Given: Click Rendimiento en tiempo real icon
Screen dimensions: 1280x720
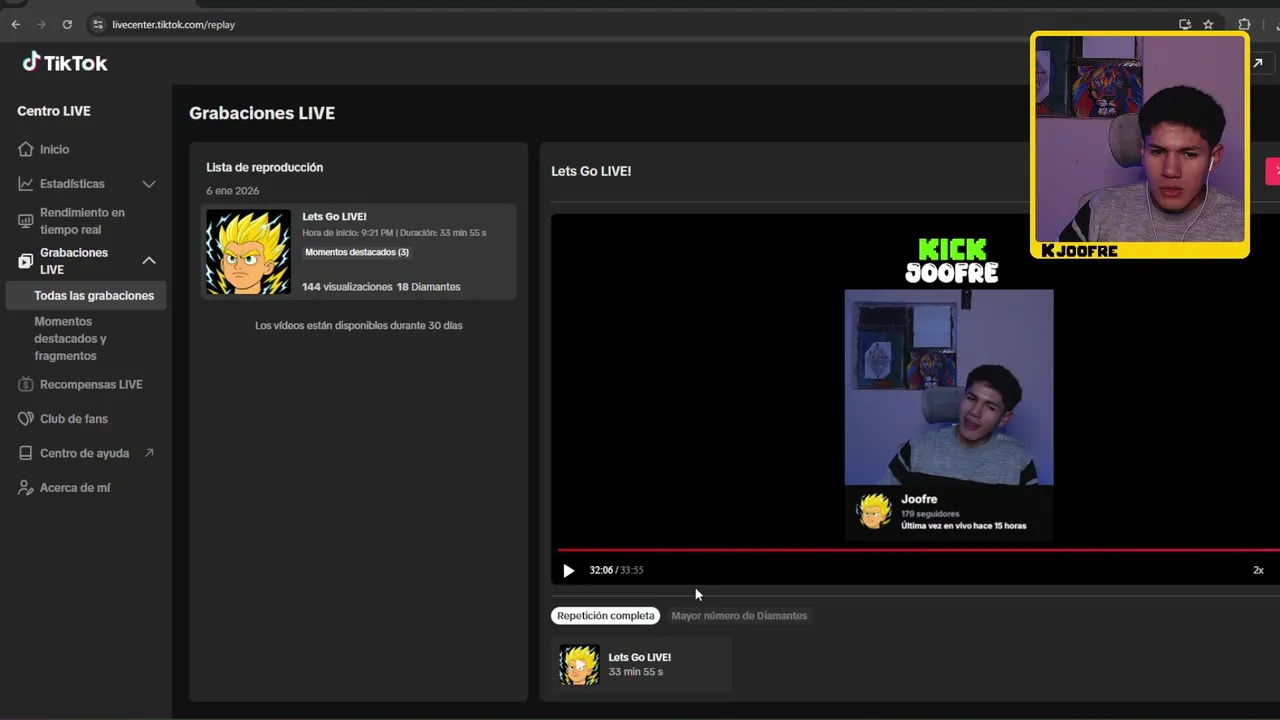Looking at the screenshot, I should pos(26,221).
